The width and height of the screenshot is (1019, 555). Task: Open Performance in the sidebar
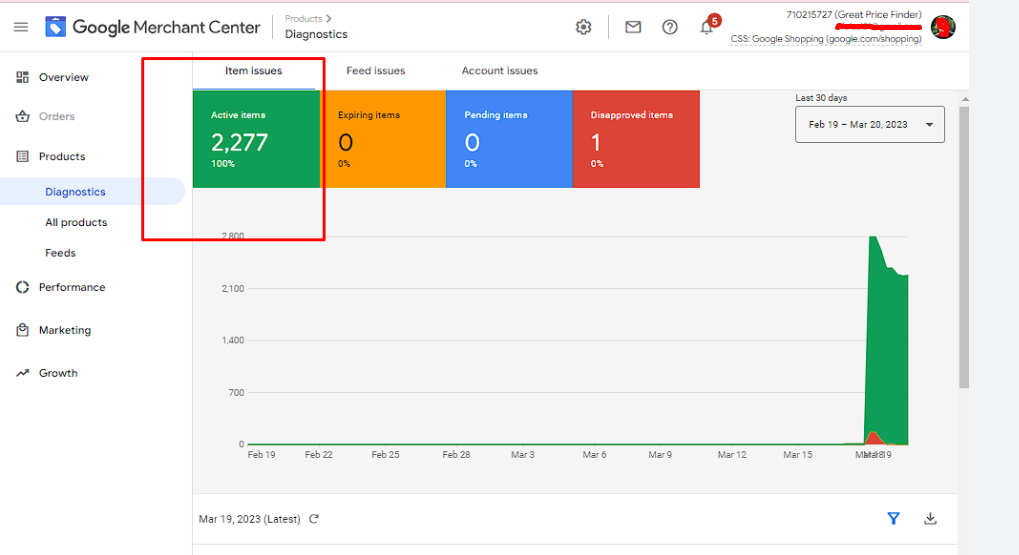[71, 287]
